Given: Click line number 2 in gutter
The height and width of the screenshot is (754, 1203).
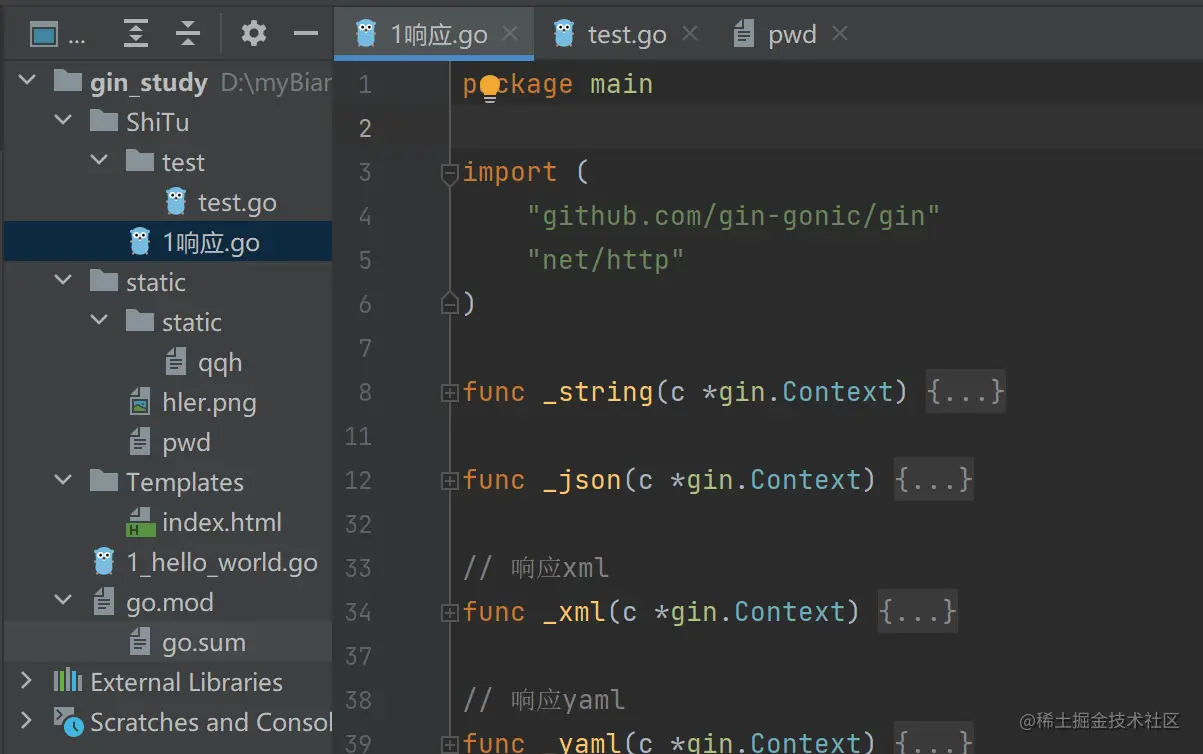Looking at the screenshot, I should [x=365, y=128].
